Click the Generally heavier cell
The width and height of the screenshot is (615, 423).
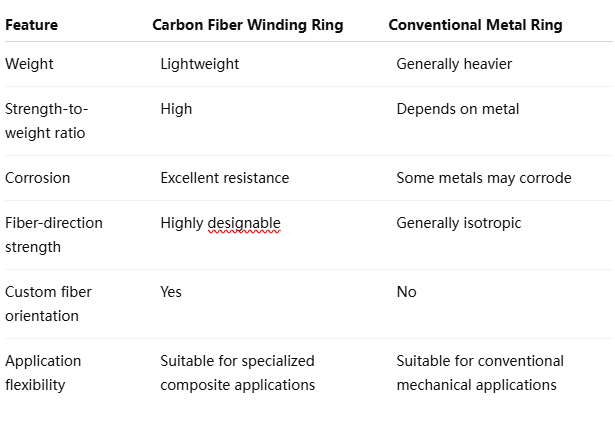(454, 64)
